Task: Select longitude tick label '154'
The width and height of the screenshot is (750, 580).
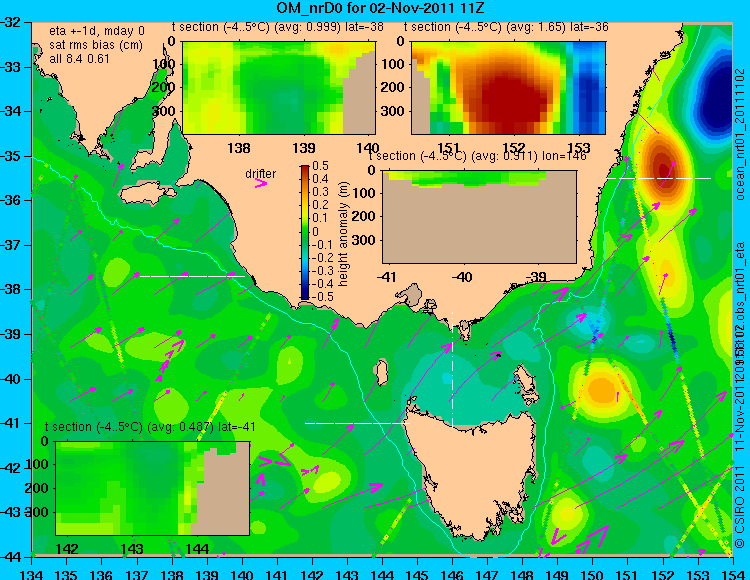Action: click(x=732, y=574)
